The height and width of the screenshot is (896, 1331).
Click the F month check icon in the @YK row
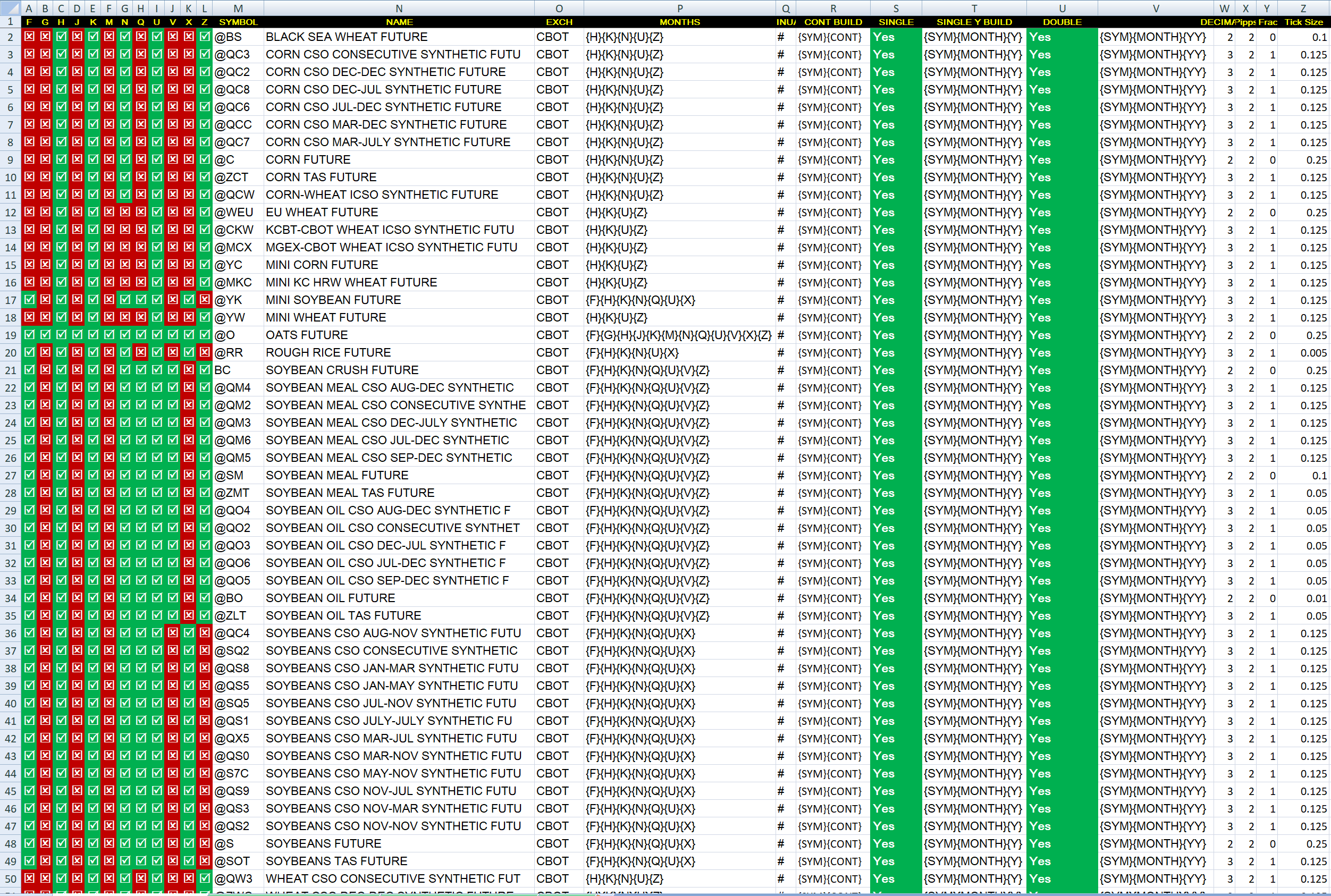tap(29, 299)
